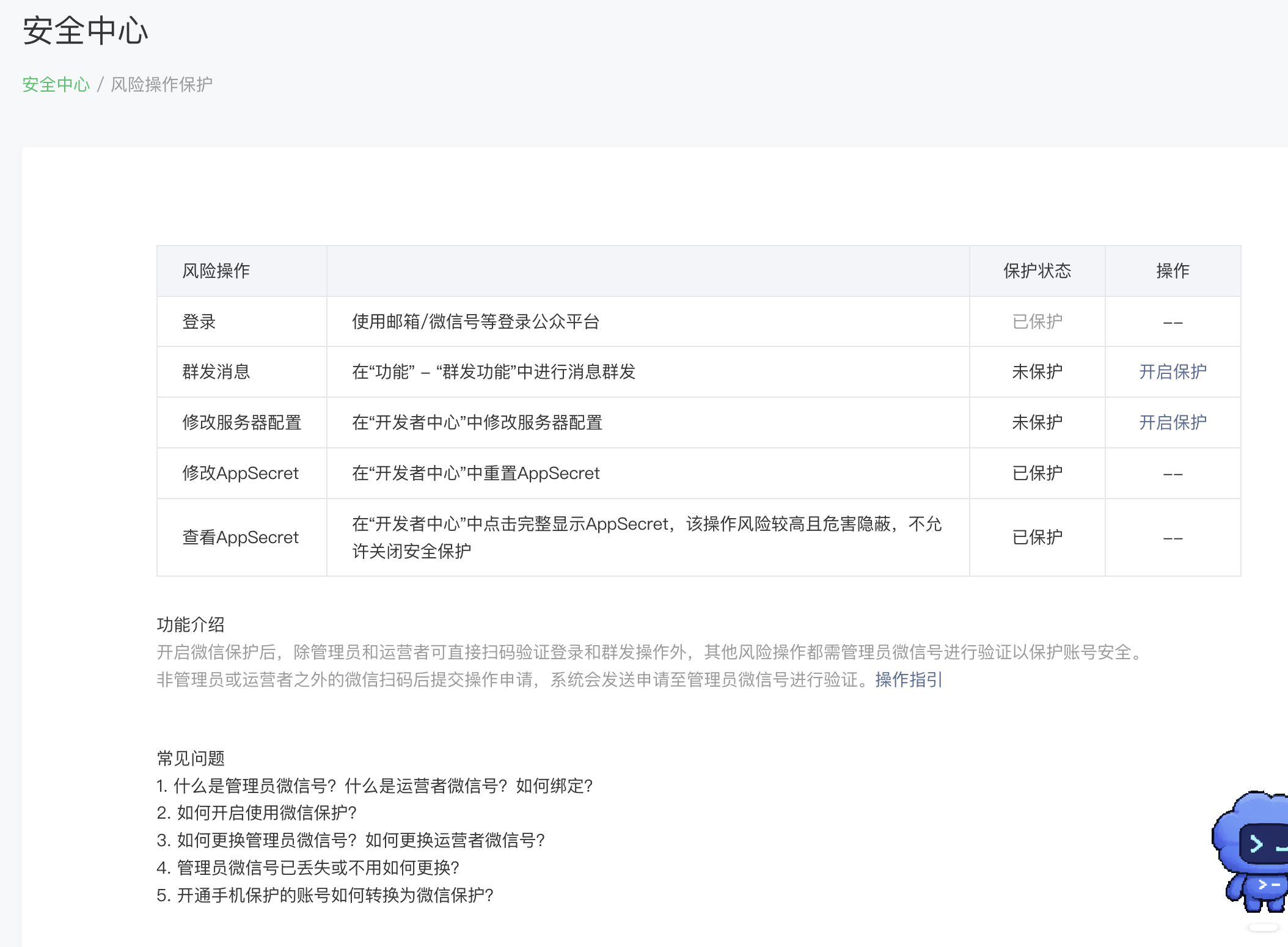1288x947 pixels.
Task: Click the 常见问题 heading
Action: 191,758
